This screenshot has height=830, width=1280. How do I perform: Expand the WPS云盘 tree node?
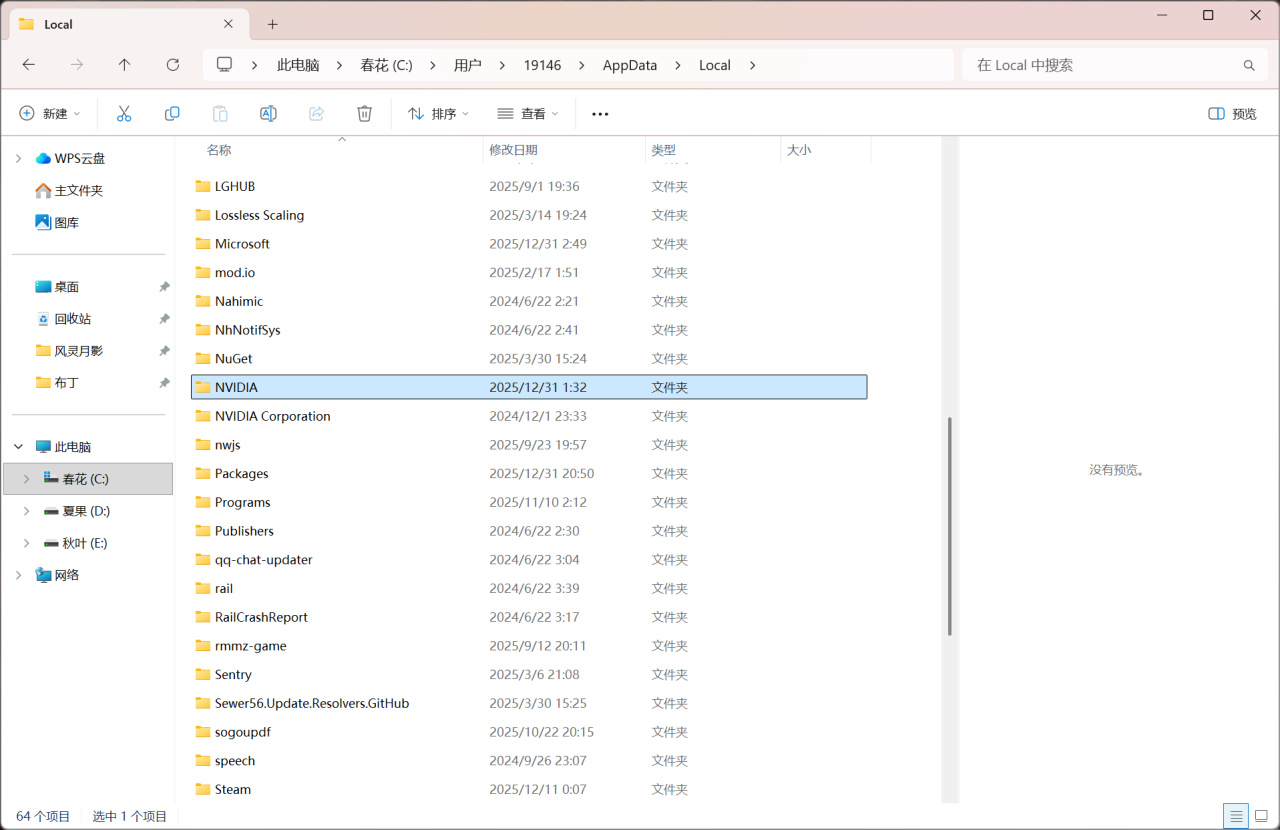[x=18, y=158]
